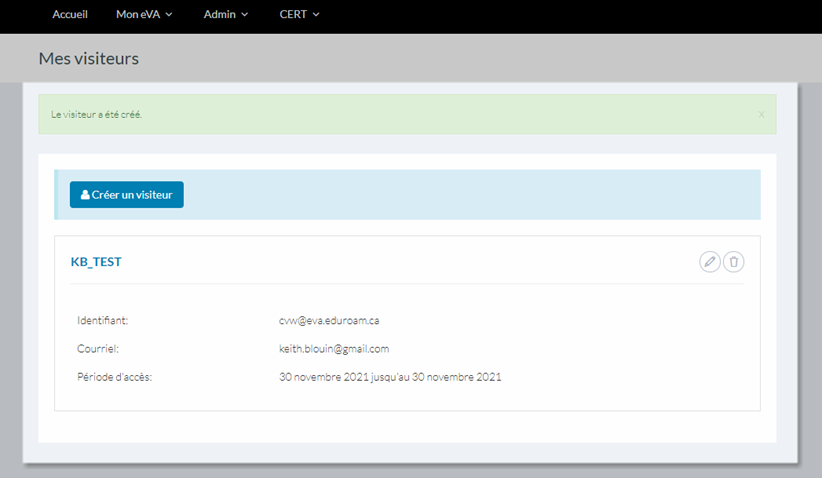Click the Courriel field label
The width and height of the screenshot is (822, 478).
[98, 349]
